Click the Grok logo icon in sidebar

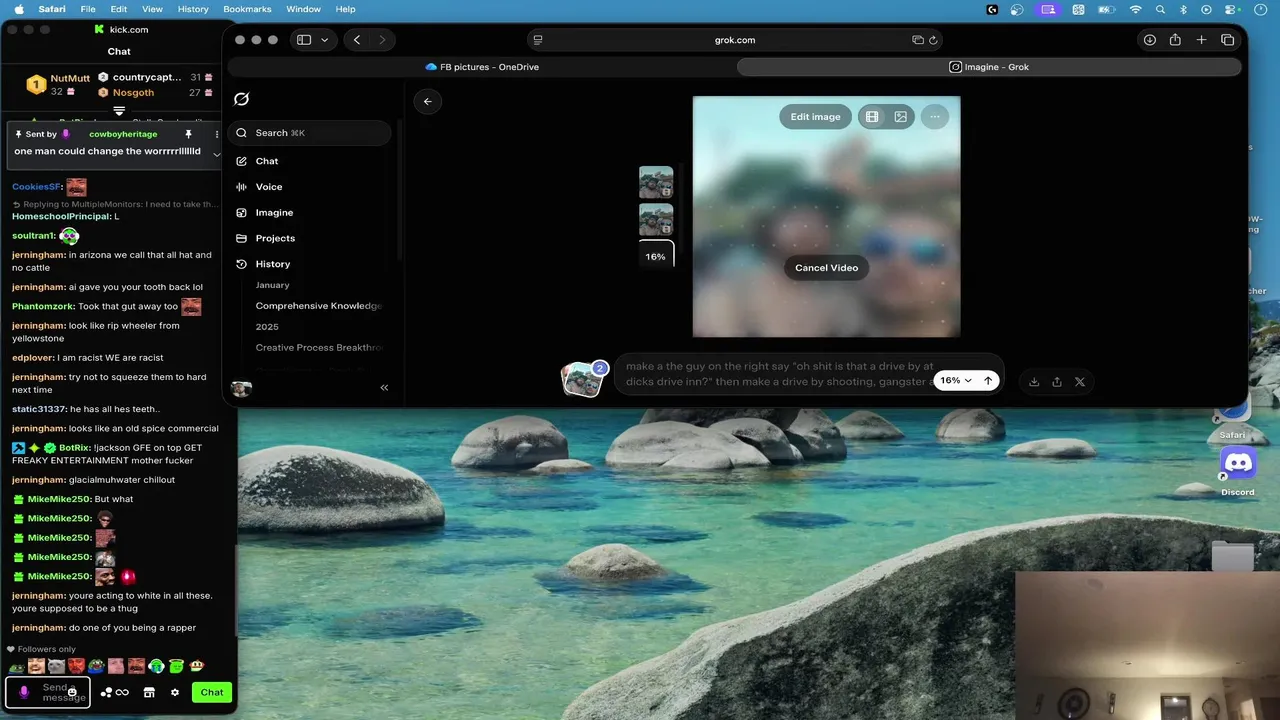241,99
